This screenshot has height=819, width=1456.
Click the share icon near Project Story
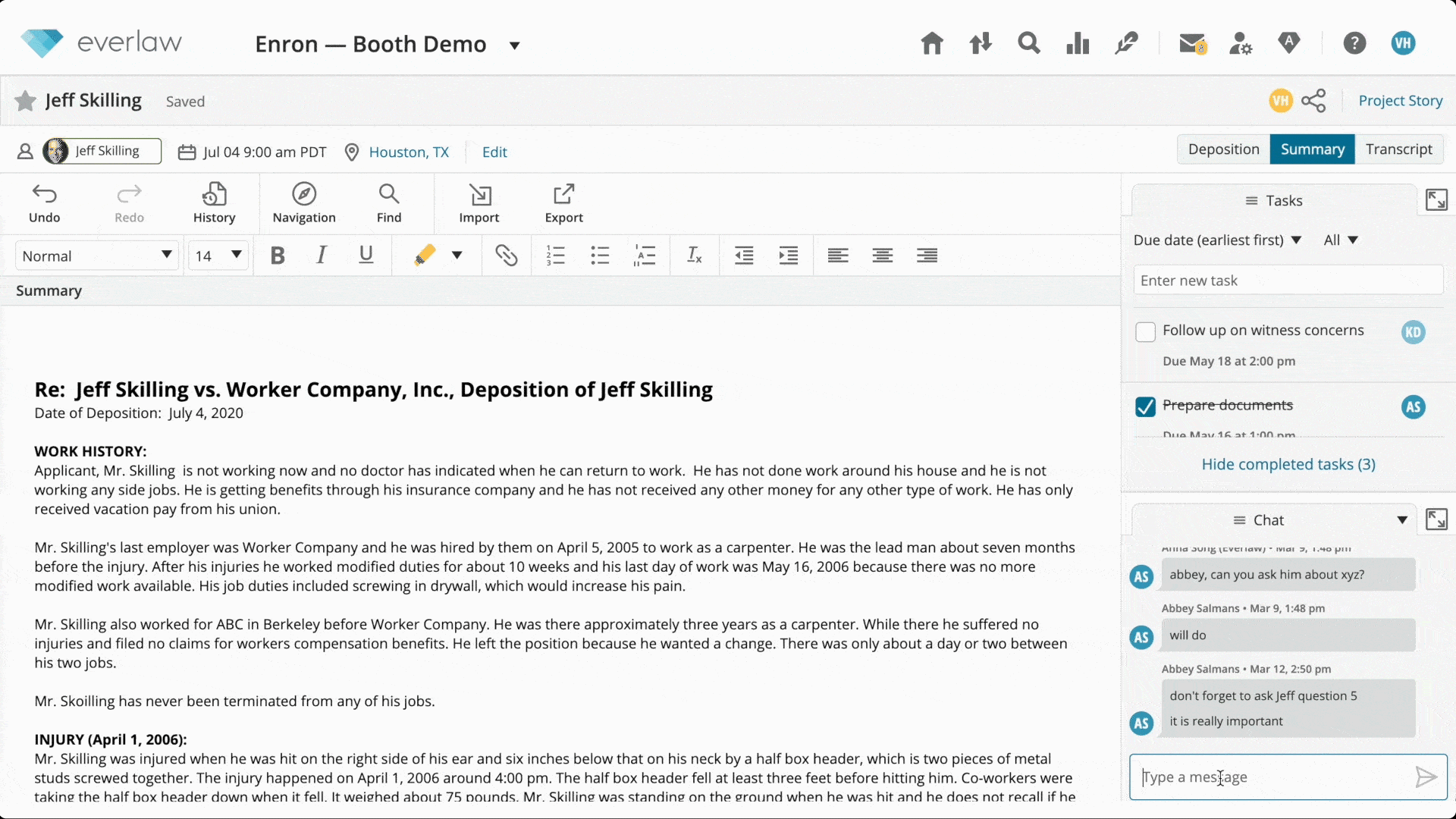coord(1313,101)
